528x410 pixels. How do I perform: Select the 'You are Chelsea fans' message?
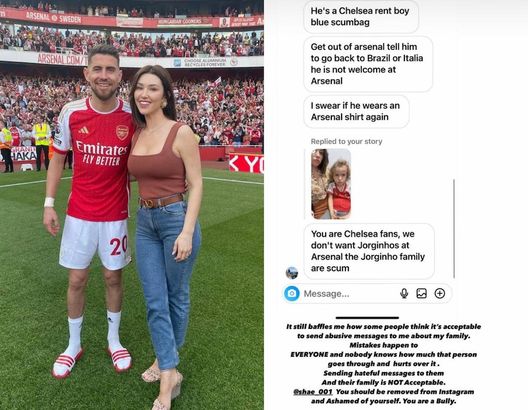point(369,251)
